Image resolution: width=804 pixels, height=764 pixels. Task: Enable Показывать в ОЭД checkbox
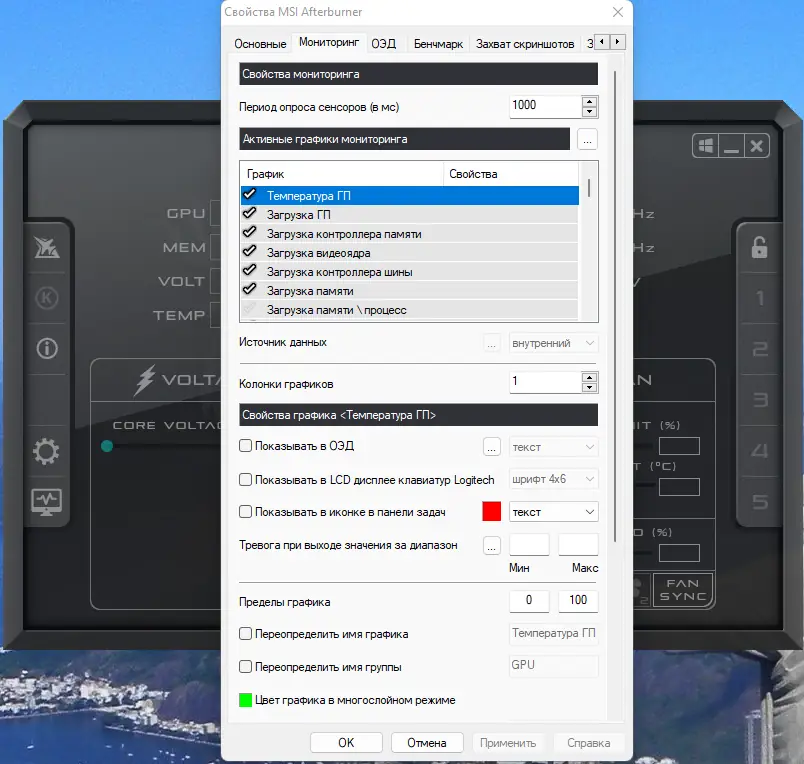pos(246,446)
